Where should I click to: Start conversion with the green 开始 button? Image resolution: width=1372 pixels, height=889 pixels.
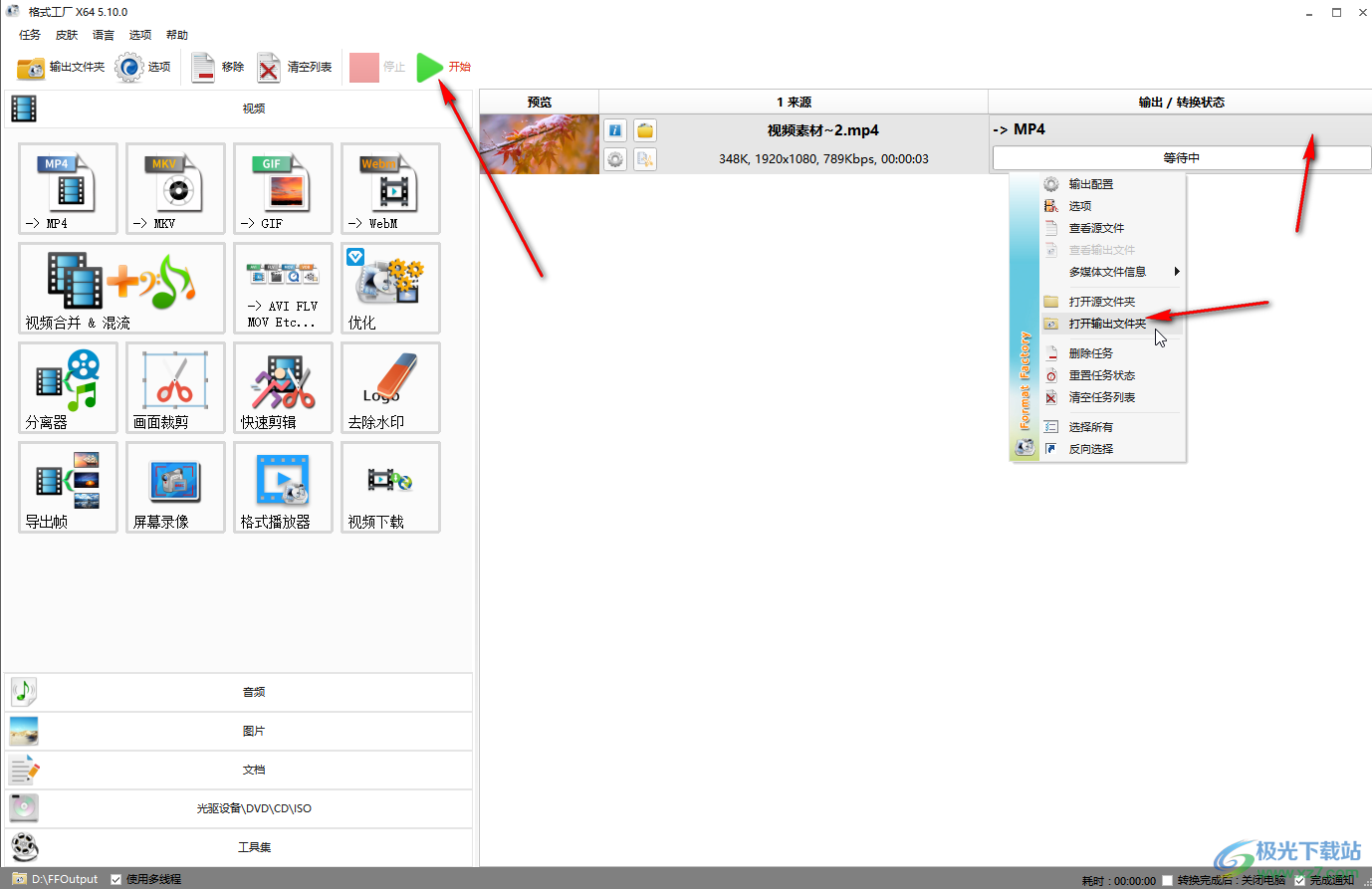(443, 67)
